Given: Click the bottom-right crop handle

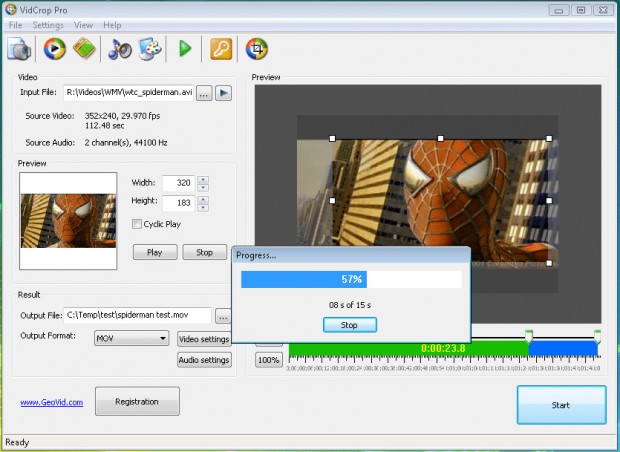Looking at the screenshot, I should 549,263.
